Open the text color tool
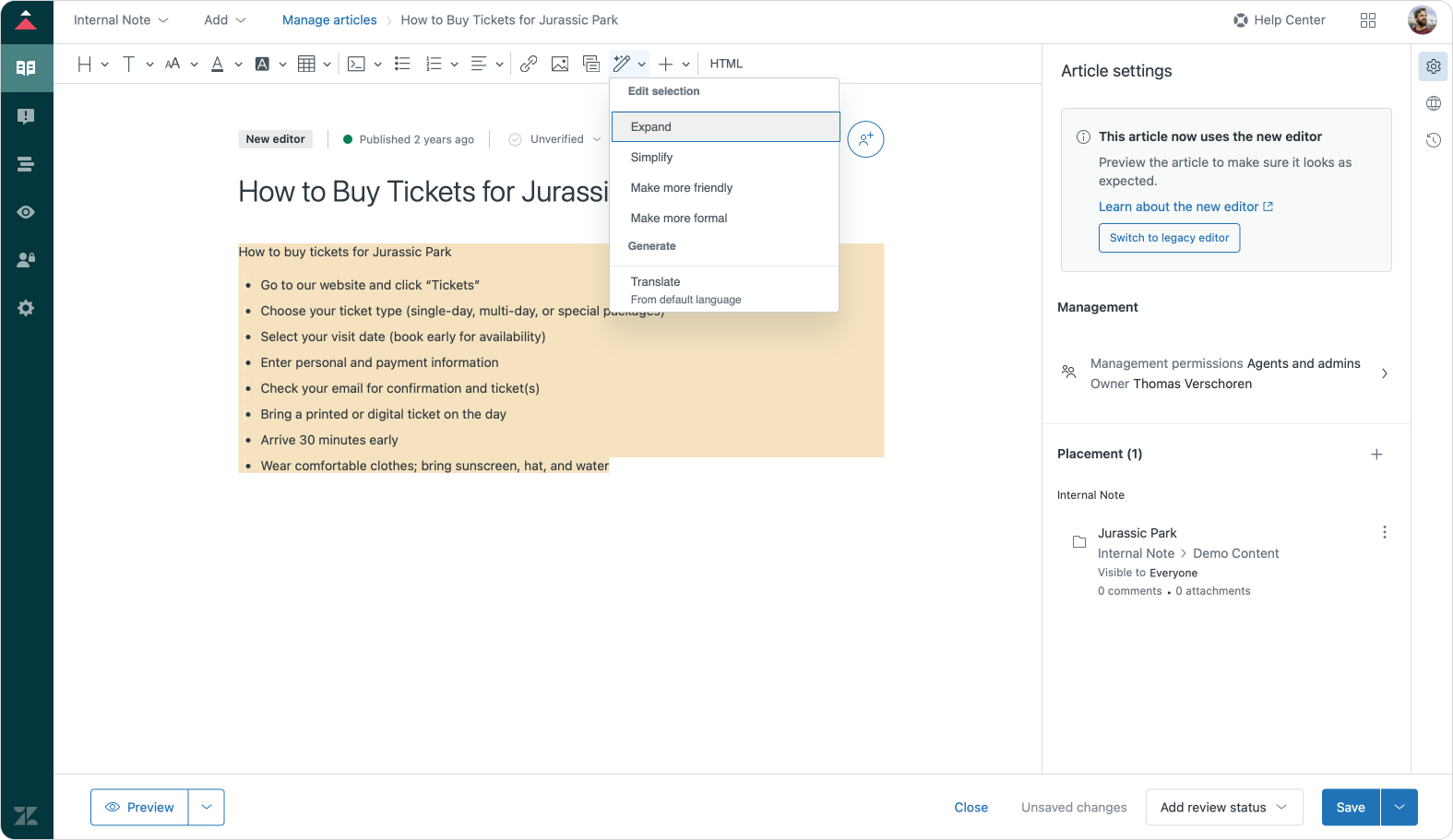 pyautogui.click(x=218, y=64)
